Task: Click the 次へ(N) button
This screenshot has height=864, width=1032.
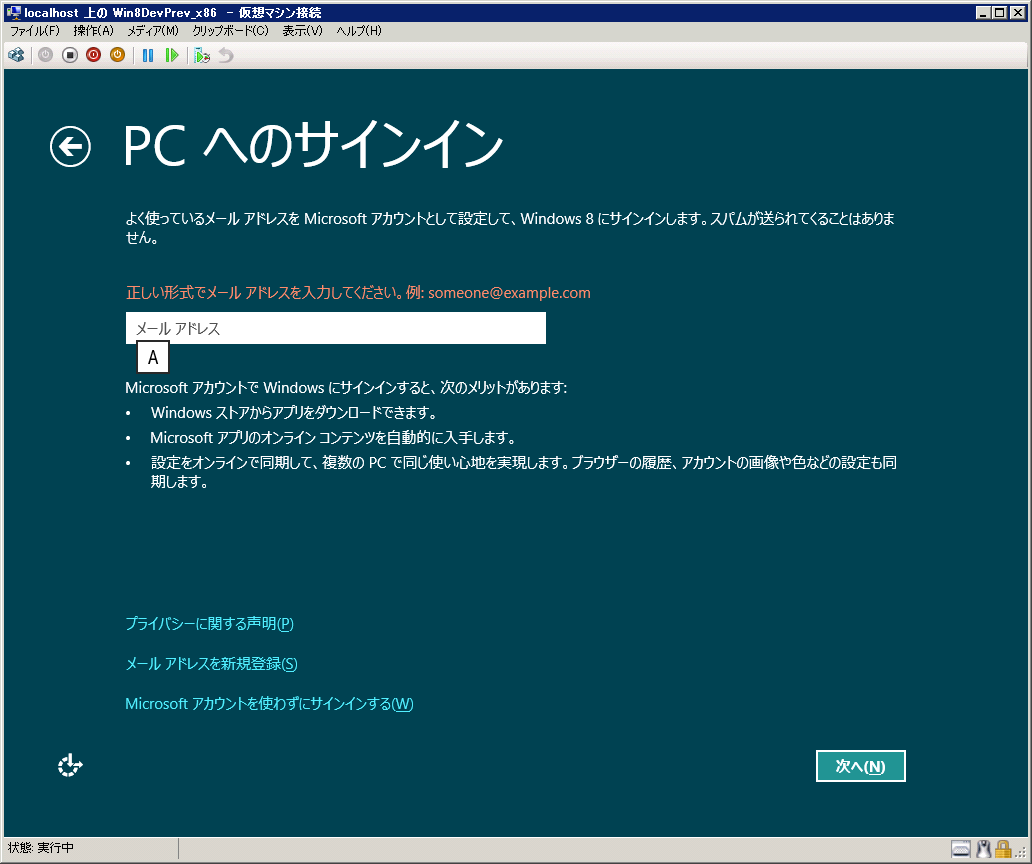Action: click(x=860, y=766)
